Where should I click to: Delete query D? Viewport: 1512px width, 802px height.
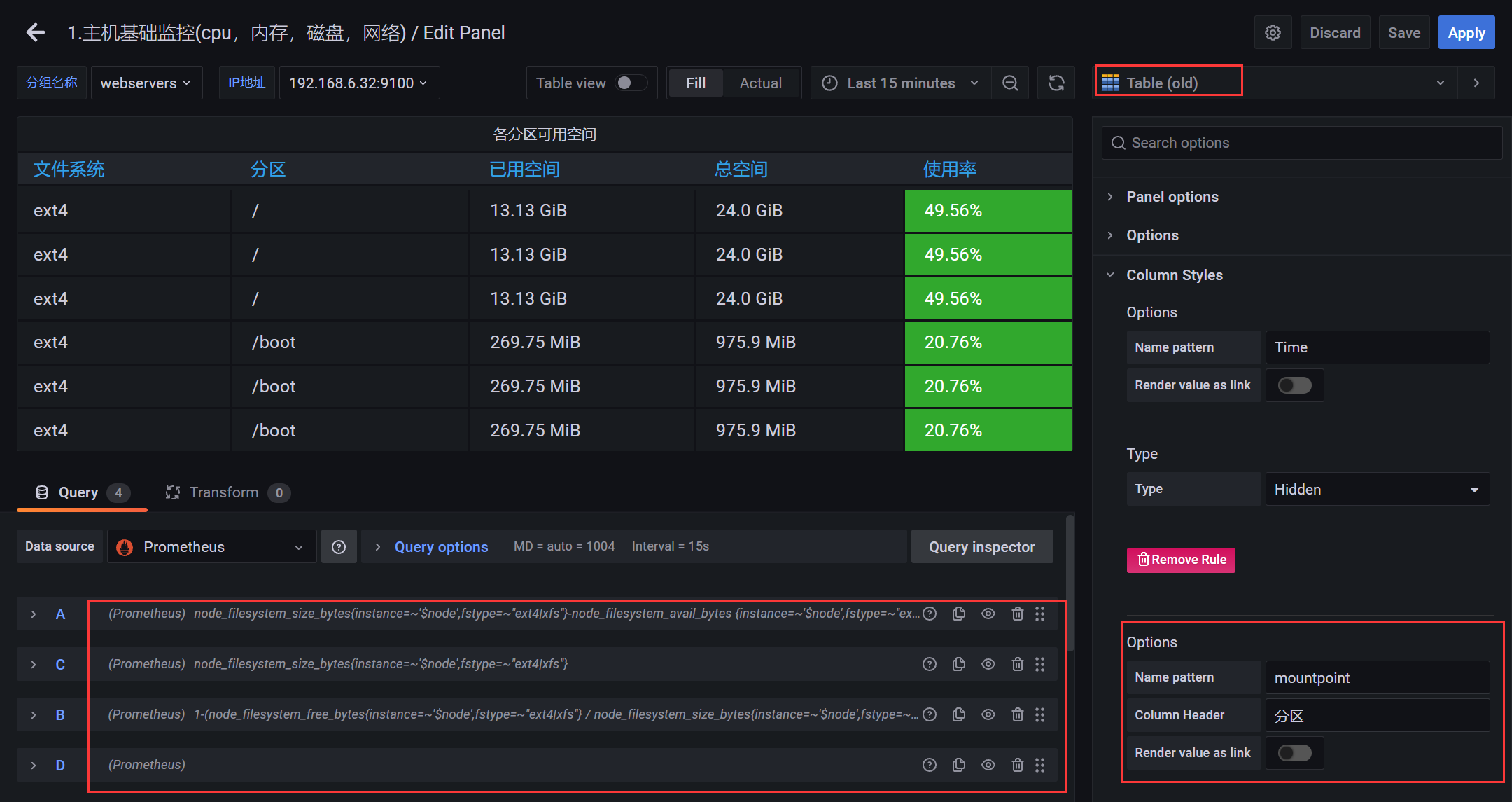point(1018,765)
